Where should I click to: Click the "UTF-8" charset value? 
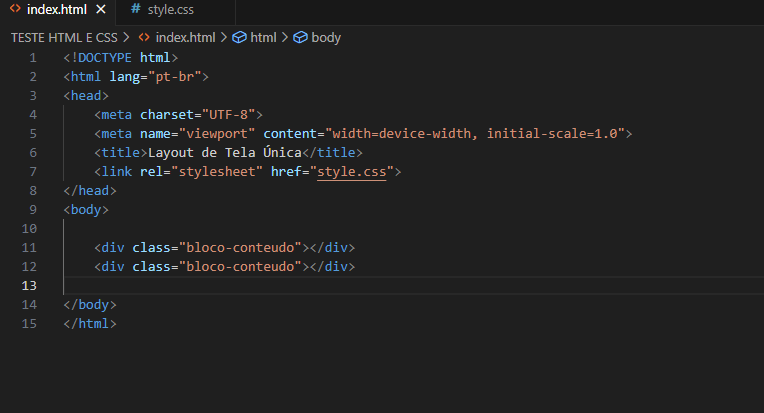pos(229,115)
